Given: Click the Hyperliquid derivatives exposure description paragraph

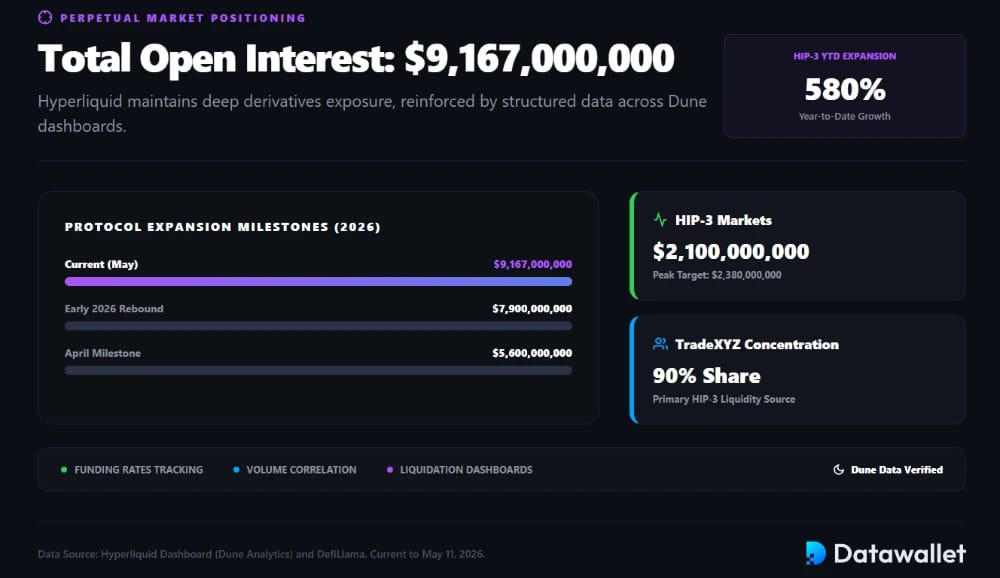Looking at the screenshot, I should tap(372, 114).
